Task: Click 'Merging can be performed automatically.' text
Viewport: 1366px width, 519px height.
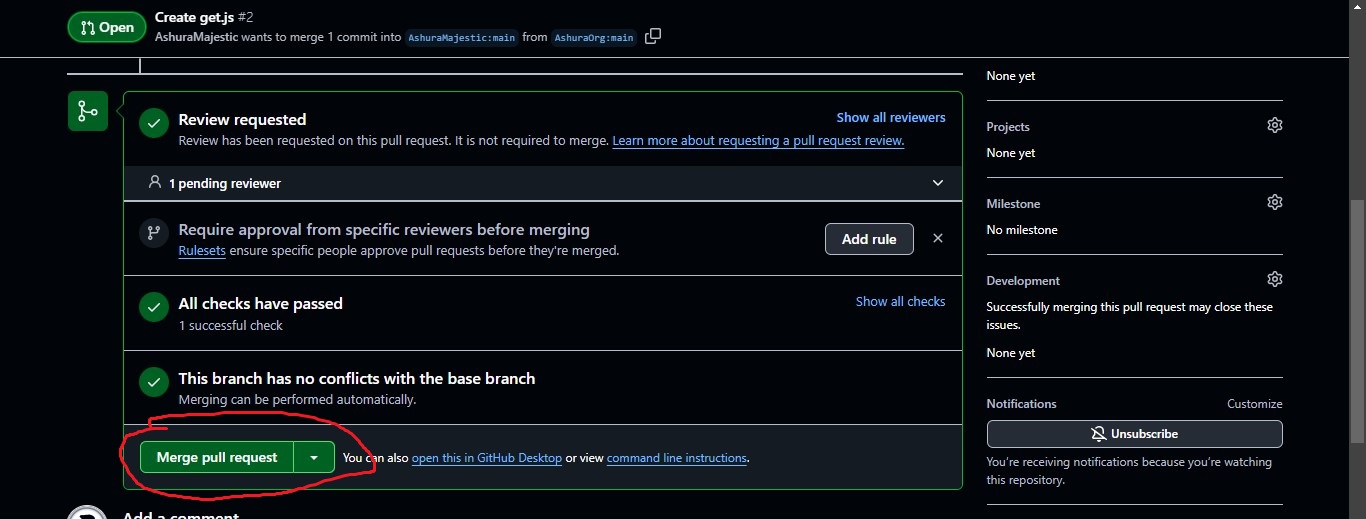Action: click(x=297, y=400)
